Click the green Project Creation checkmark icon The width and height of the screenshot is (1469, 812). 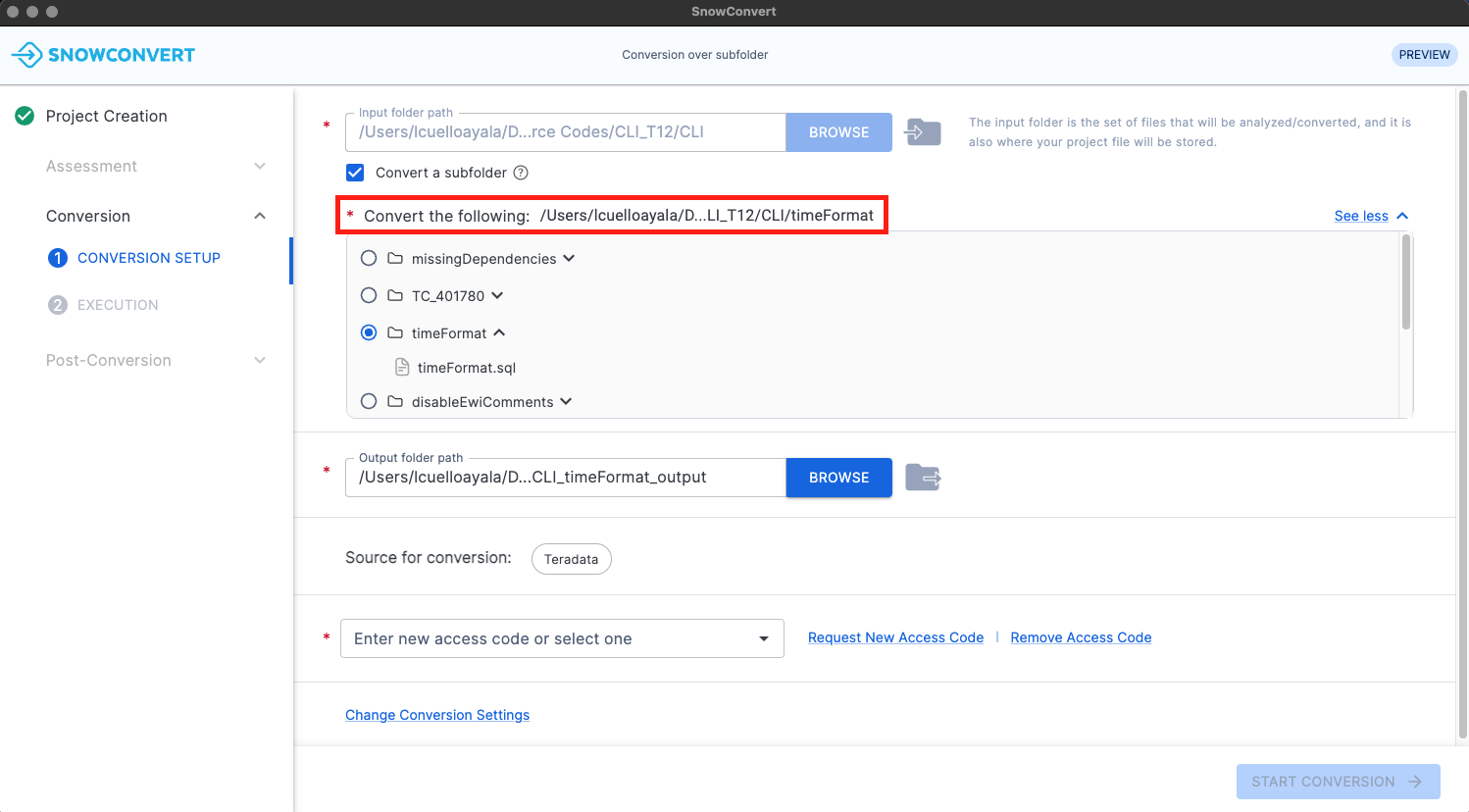pos(25,116)
